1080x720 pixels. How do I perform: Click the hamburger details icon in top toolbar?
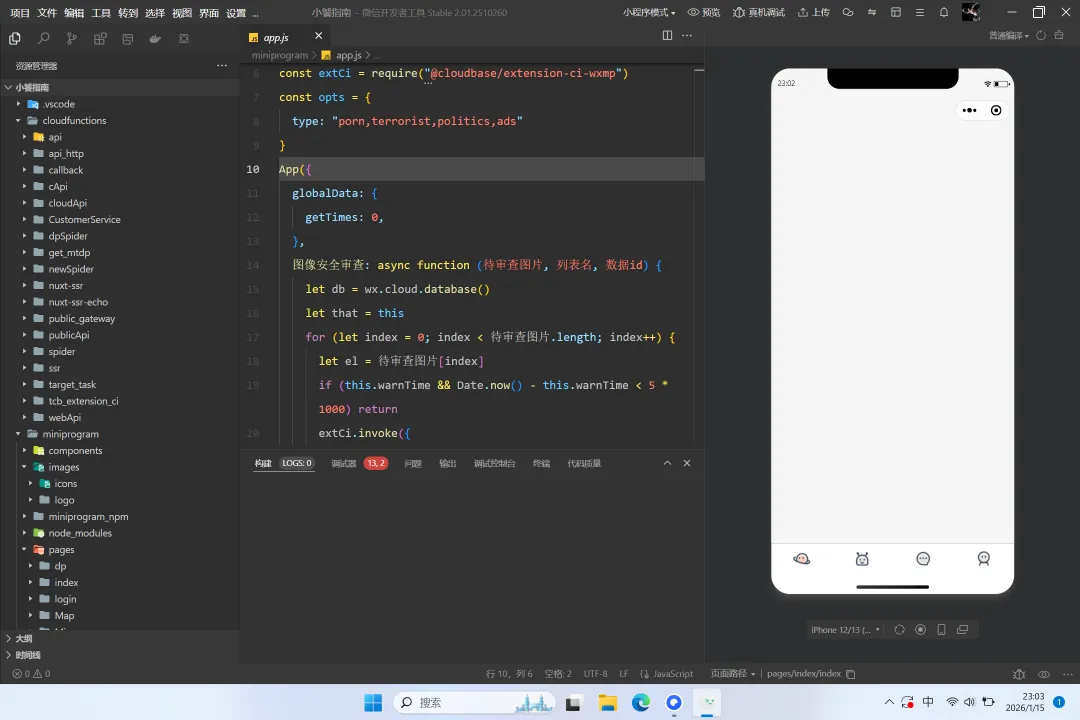(x=920, y=12)
